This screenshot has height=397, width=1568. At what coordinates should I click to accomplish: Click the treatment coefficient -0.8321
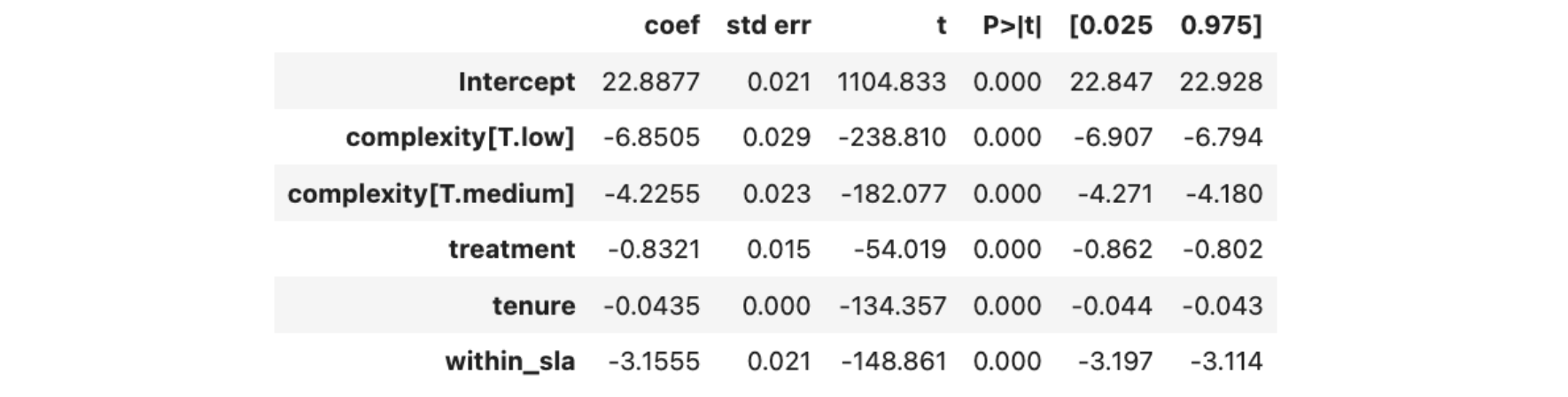(654, 249)
